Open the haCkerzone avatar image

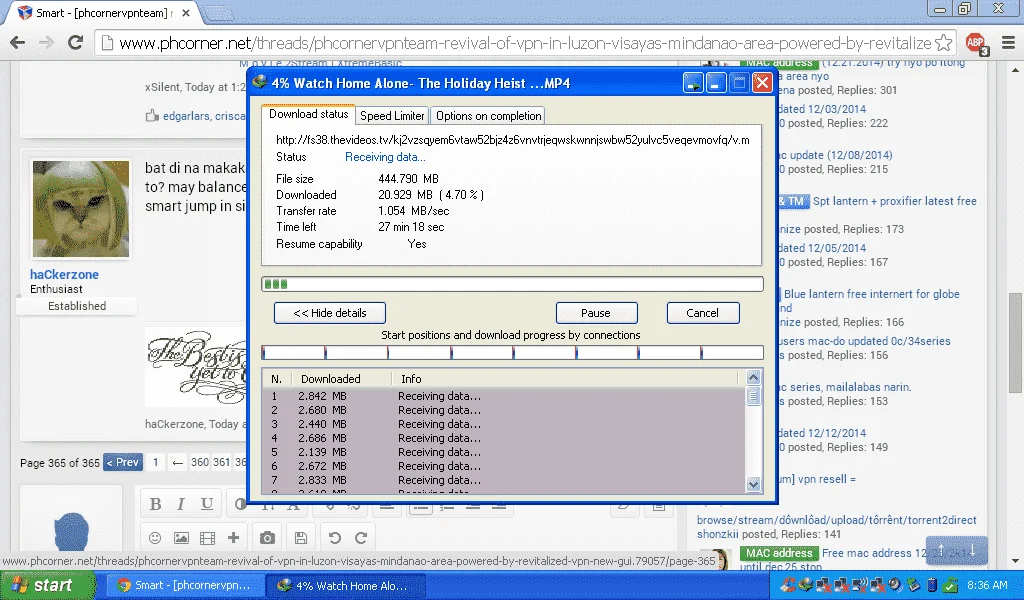click(81, 209)
